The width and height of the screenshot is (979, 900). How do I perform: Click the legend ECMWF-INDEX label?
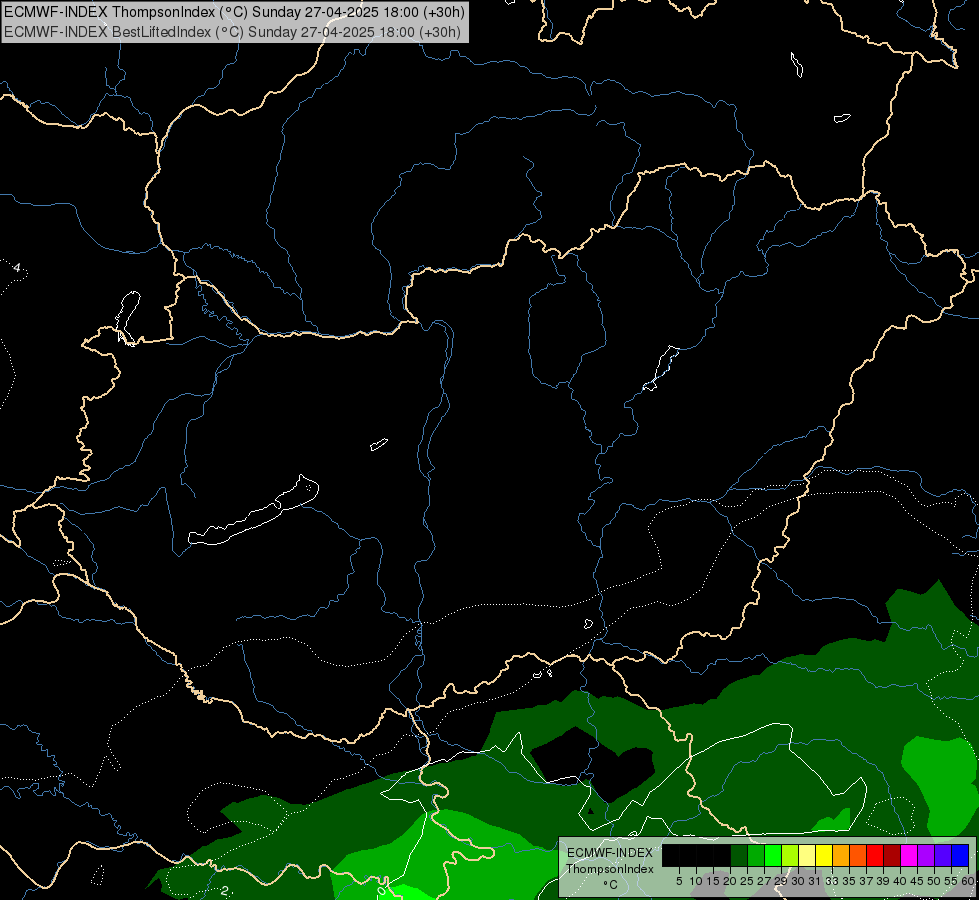(610, 853)
